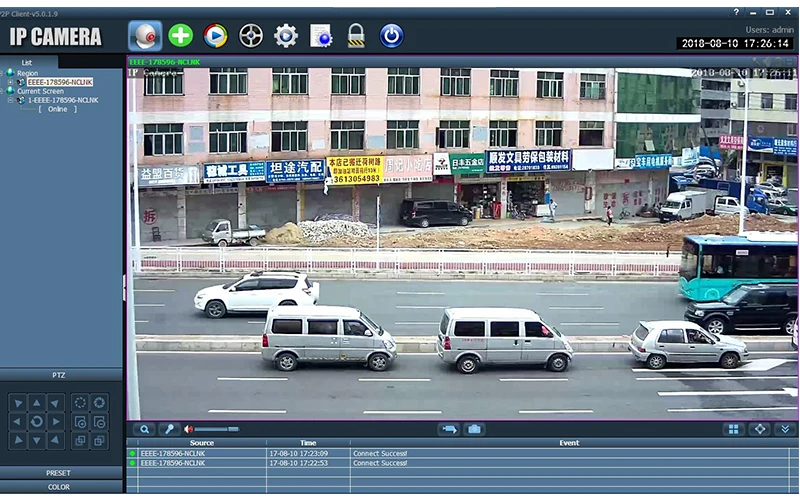
Task: Move PTZ camera diagonally up-left
Action: [18, 403]
